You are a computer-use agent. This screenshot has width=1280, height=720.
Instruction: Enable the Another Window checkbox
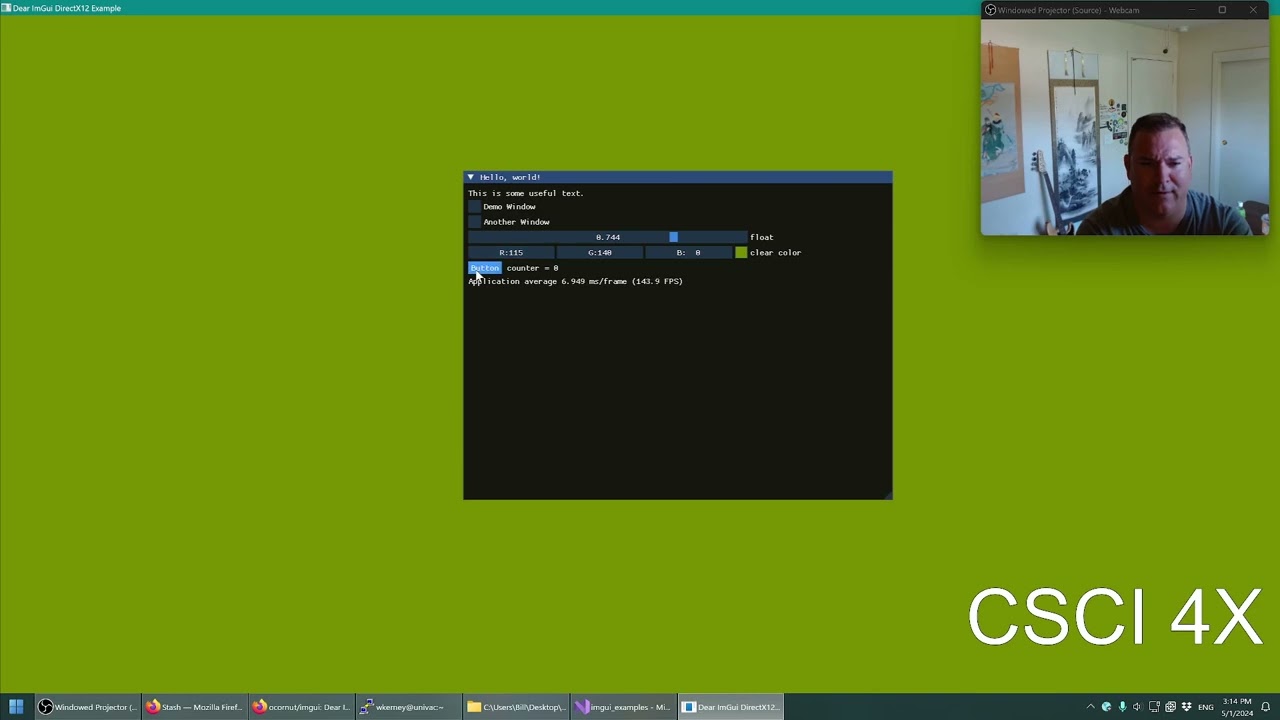point(474,222)
